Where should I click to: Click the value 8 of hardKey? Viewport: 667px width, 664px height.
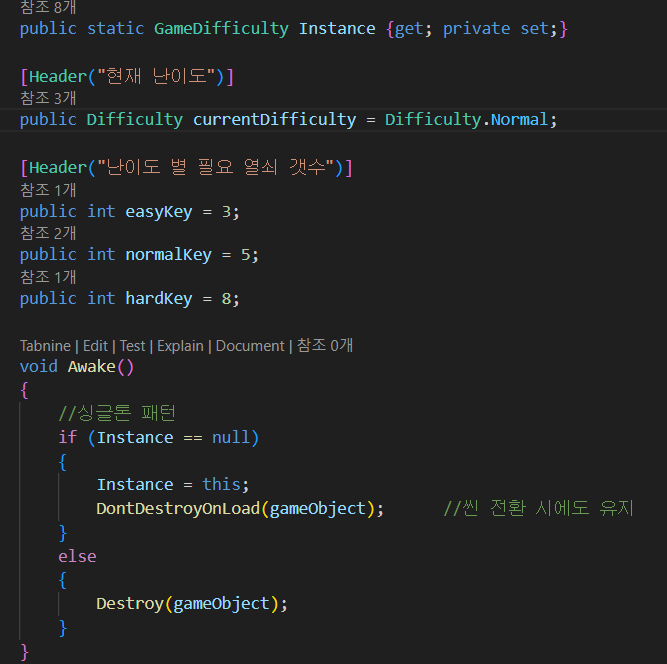point(226,299)
